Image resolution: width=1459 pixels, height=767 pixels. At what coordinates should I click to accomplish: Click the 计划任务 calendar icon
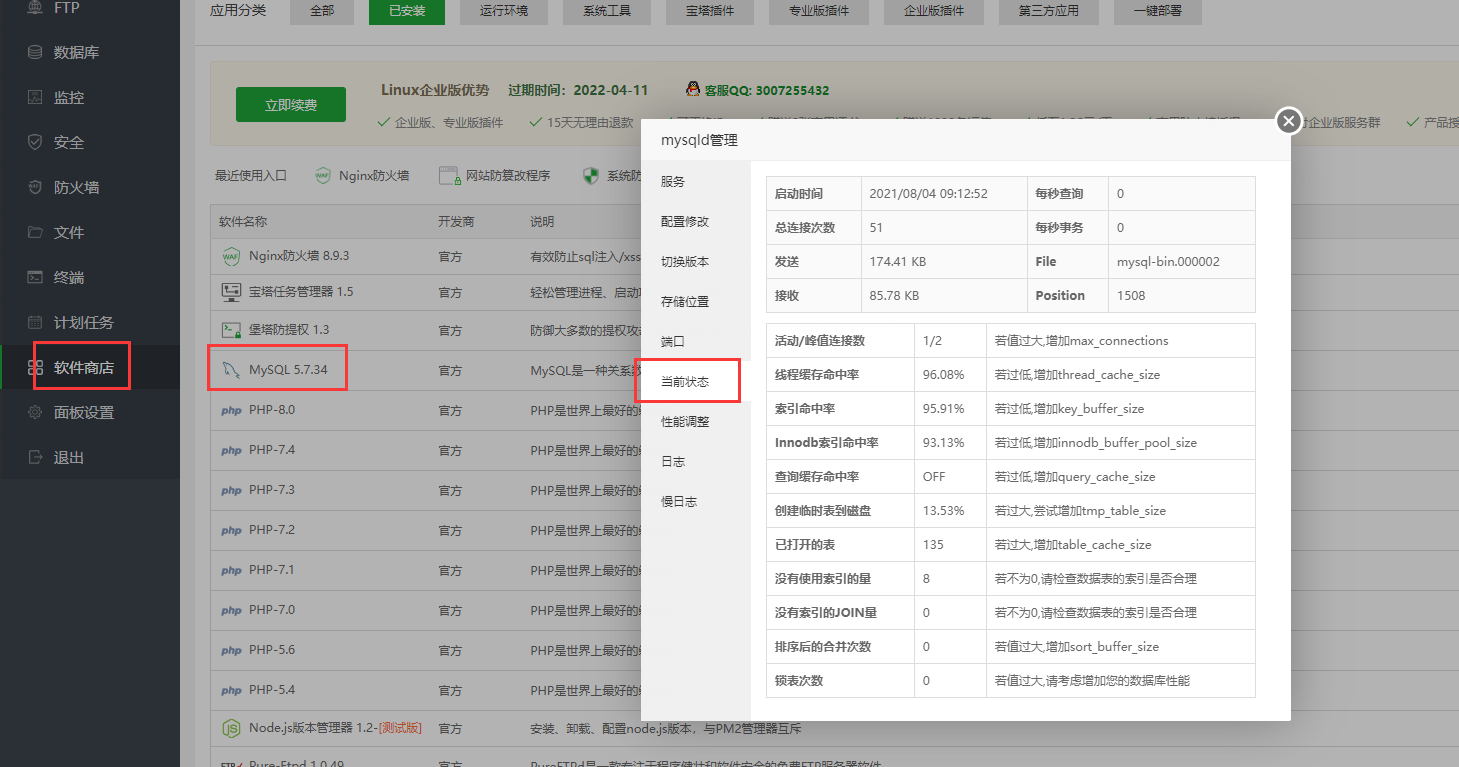coord(35,322)
